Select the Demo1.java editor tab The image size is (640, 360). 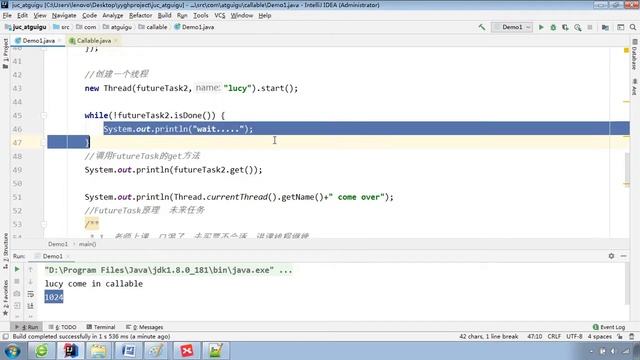click(x=38, y=40)
